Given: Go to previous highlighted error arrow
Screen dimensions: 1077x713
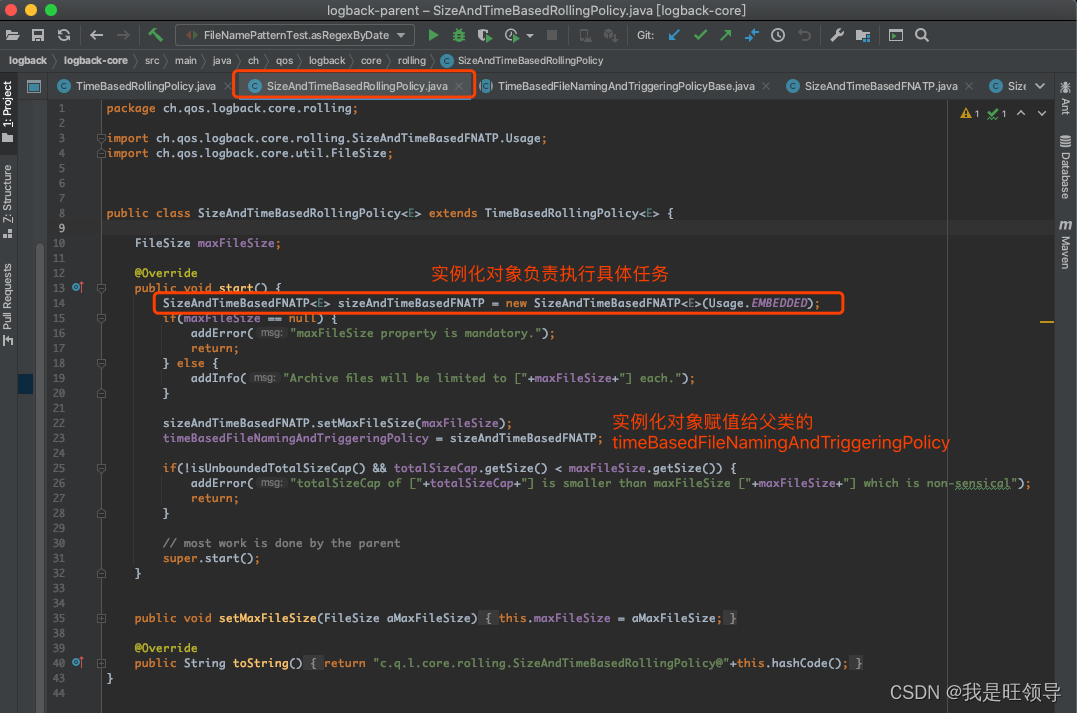Looking at the screenshot, I should click(x=1021, y=113).
